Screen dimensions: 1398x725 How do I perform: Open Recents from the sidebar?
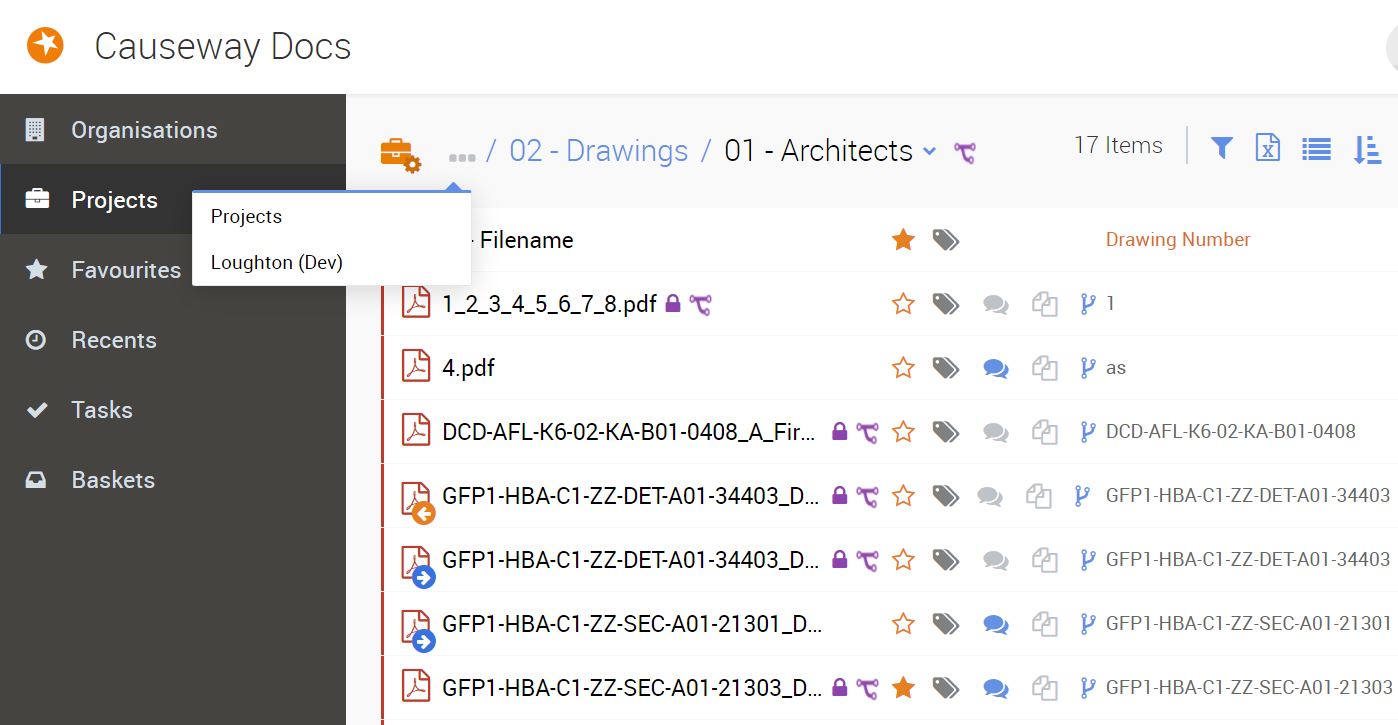point(173,340)
